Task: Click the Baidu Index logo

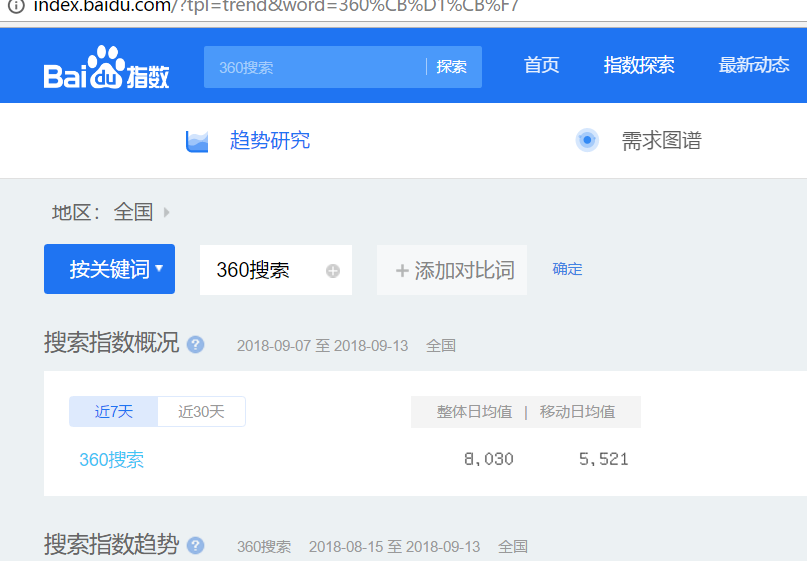Action: point(107,67)
